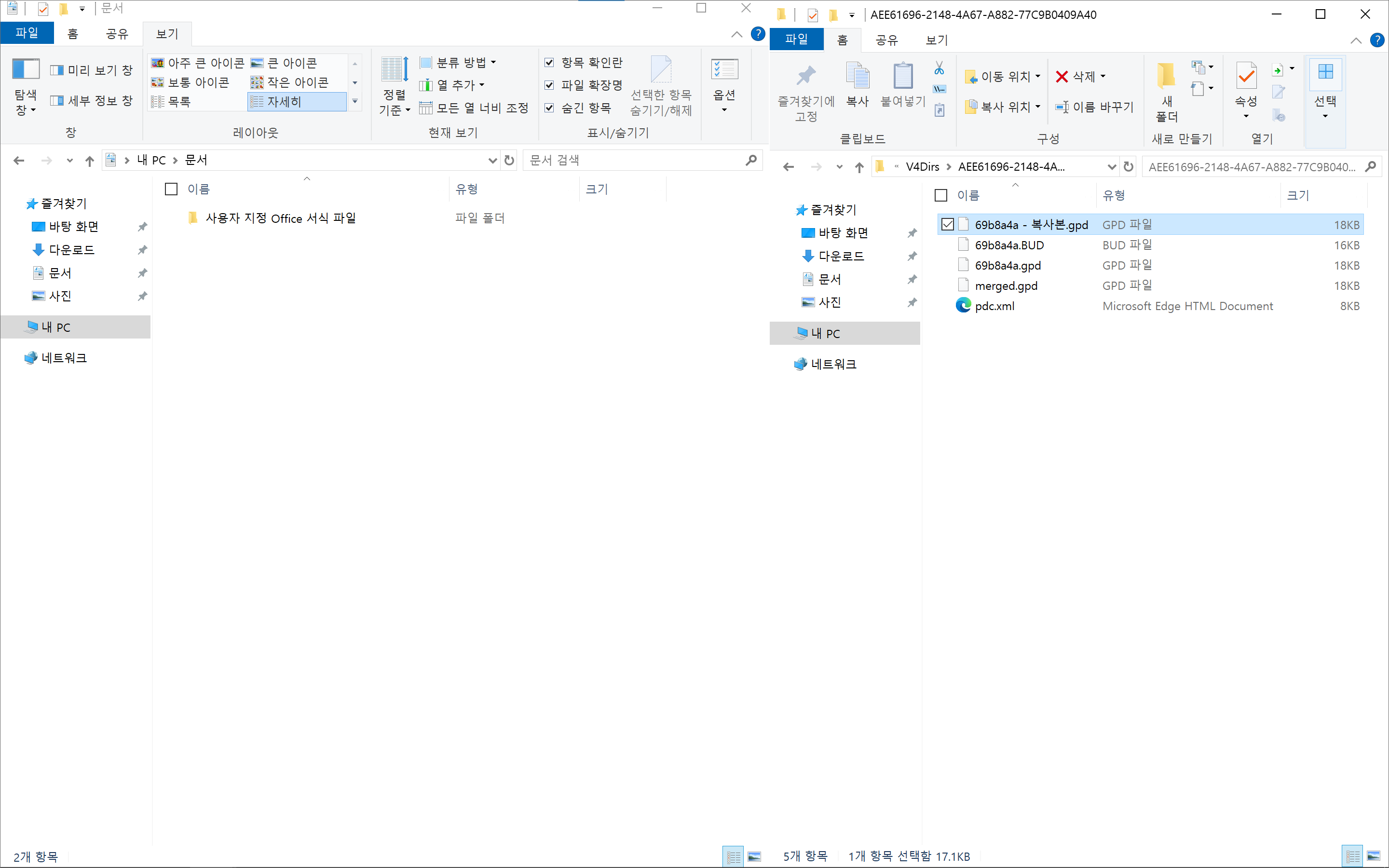This screenshot has height=868, width=1389.
Task: Toggle 파일 확장명 checkbox
Action: click(549, 85)
